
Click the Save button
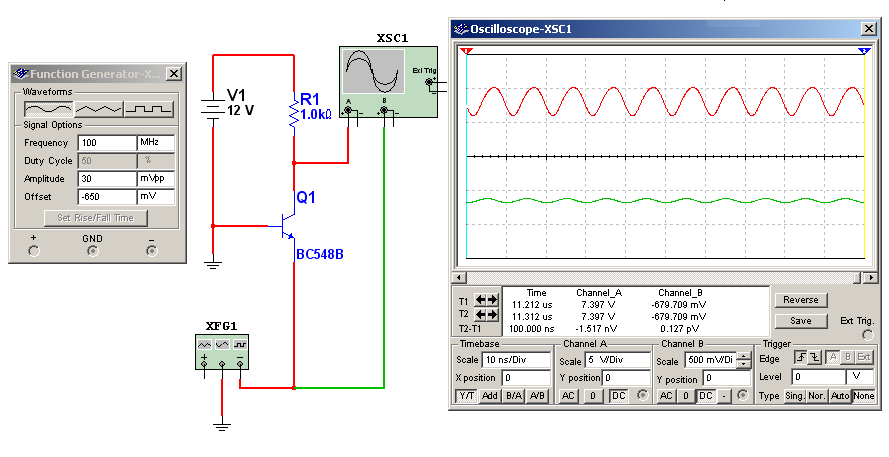pos(801,321)
